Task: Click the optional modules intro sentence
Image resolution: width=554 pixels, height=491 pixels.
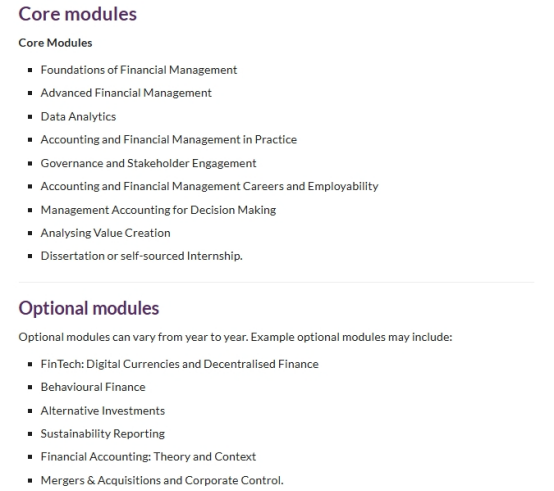Action: click(235, 337)
